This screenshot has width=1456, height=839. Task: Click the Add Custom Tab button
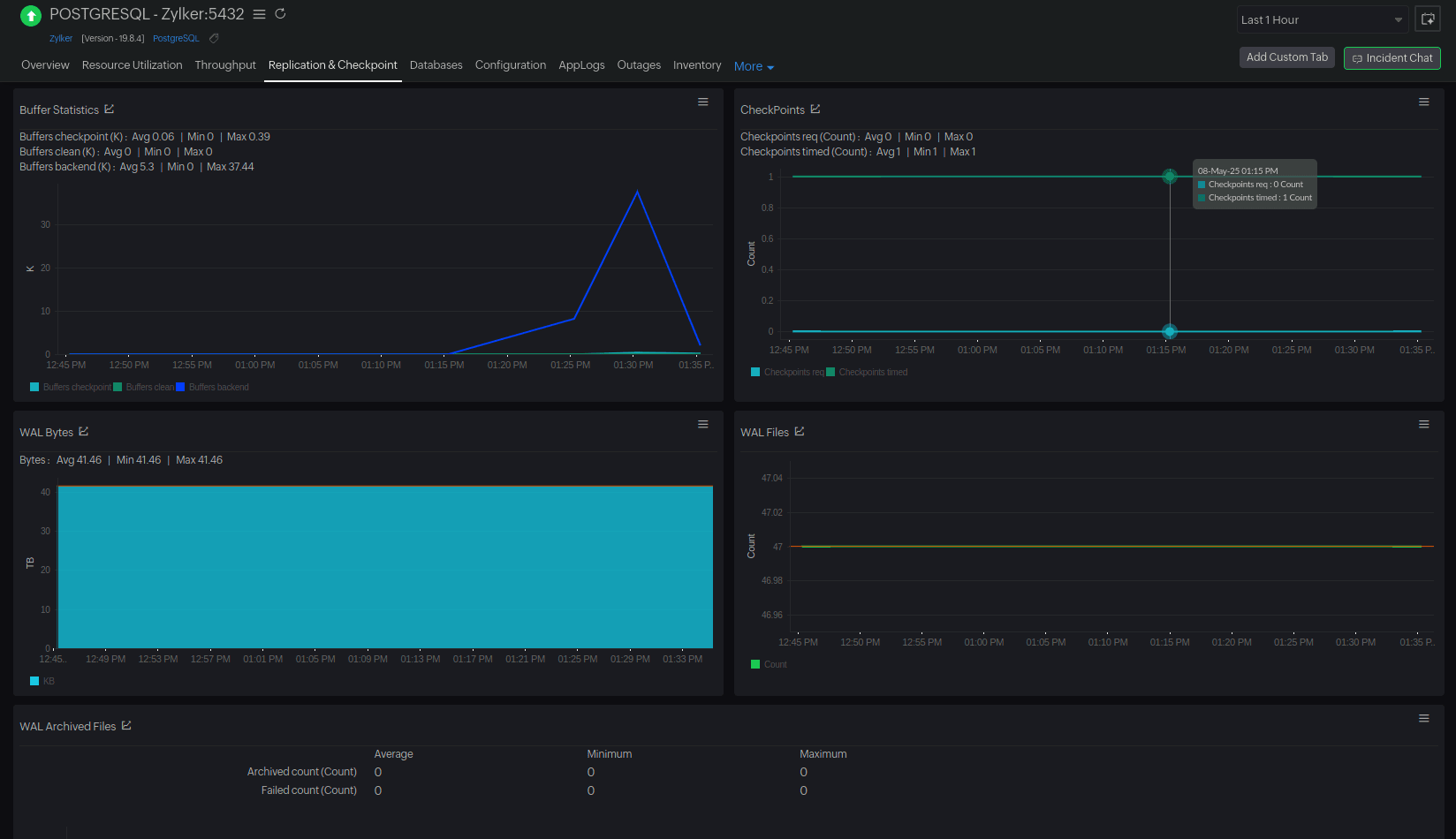[1286, 57]
